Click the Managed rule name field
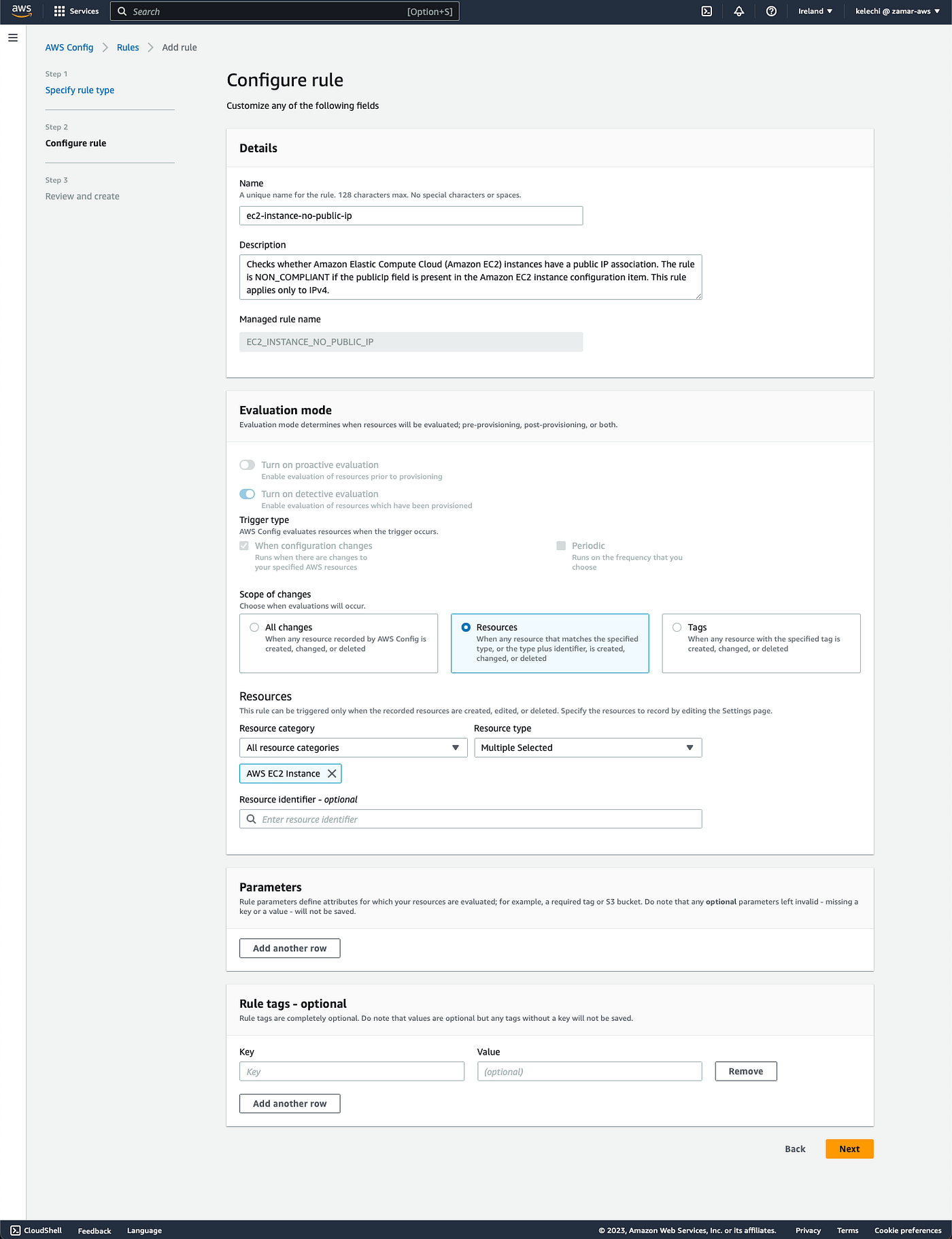Image resolution: width=952 pixels, height=1239 pixels. pos(411,342)
